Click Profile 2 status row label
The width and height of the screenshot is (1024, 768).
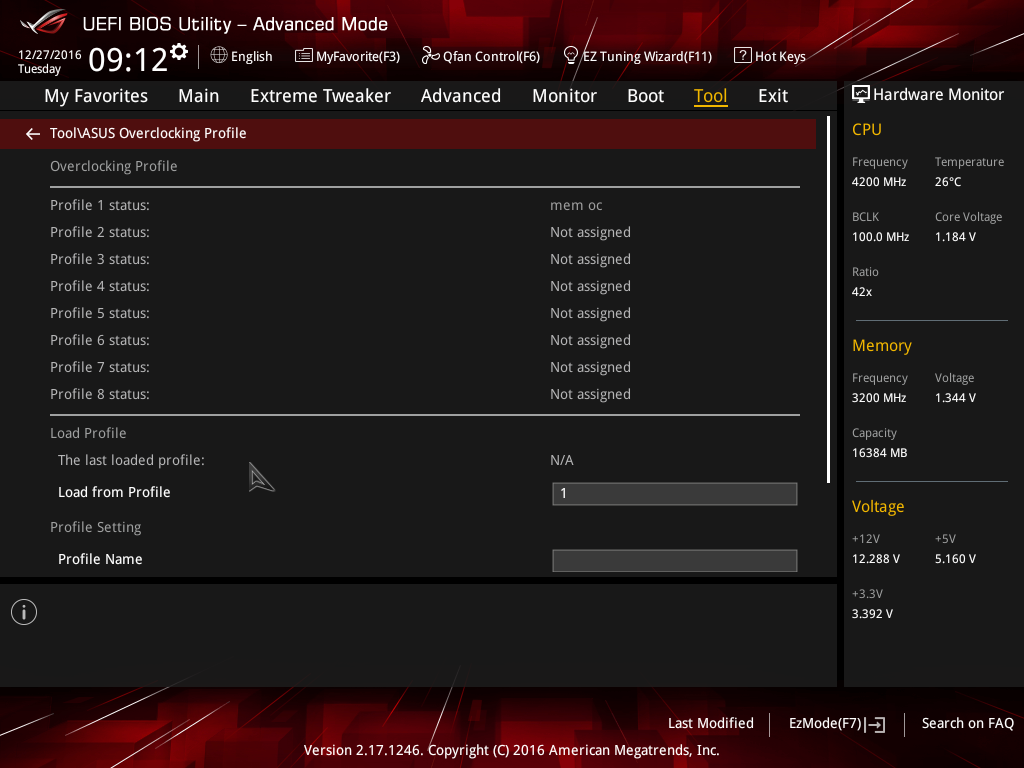100,232
